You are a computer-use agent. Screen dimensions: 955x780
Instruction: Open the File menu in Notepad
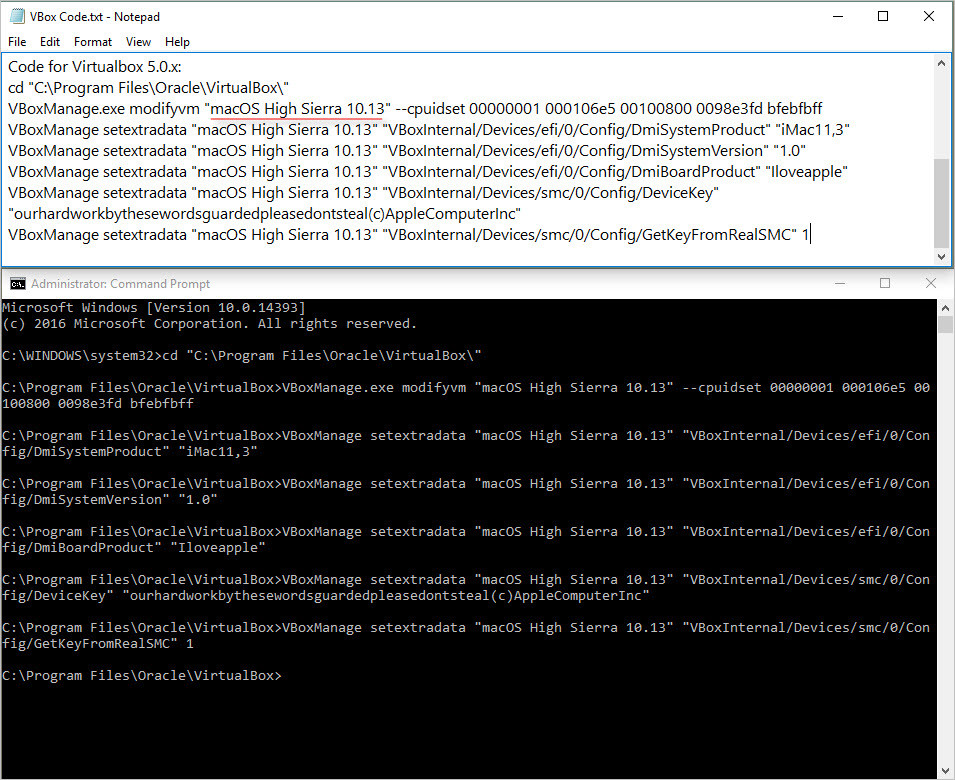coord(17,42)
